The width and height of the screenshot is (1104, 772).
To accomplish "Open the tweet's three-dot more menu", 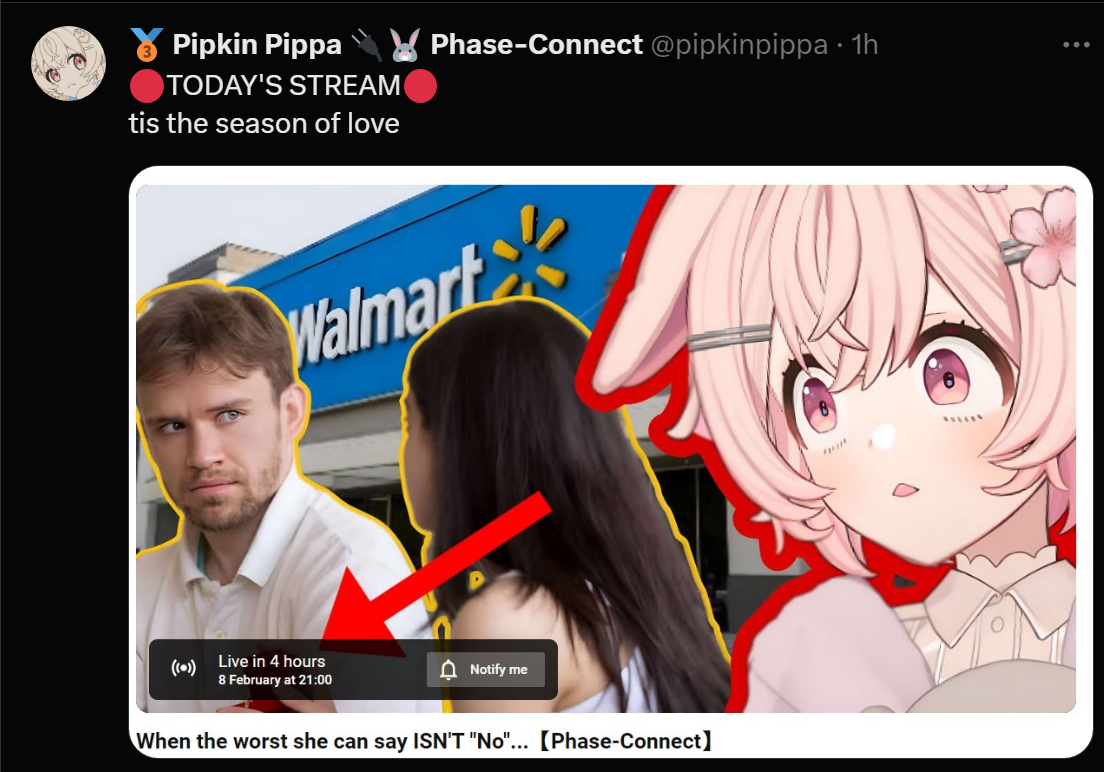I will tap(1076, 45).
